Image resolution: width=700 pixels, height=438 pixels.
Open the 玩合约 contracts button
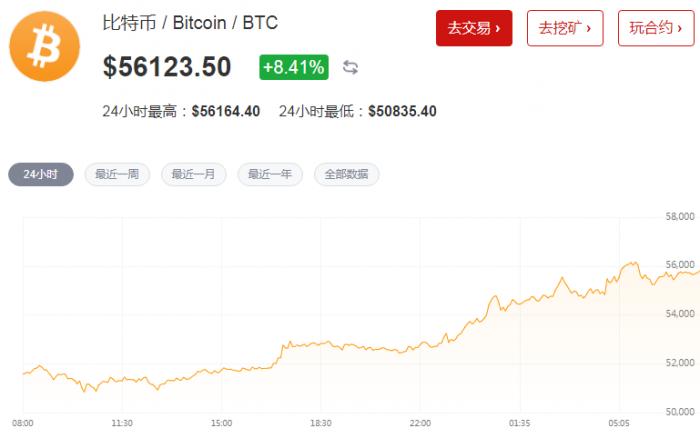tap(655, 28)
